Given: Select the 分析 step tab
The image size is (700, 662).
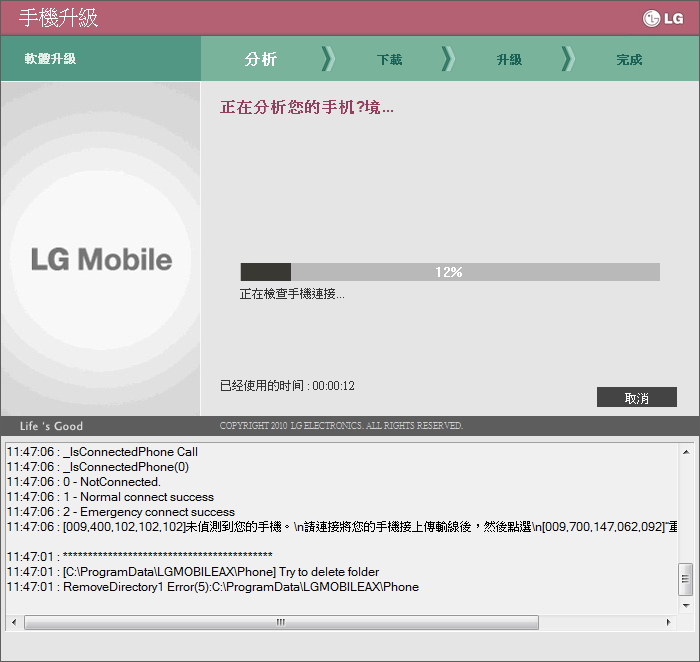Looking at the screenshot, I should [x=261, y=59].
